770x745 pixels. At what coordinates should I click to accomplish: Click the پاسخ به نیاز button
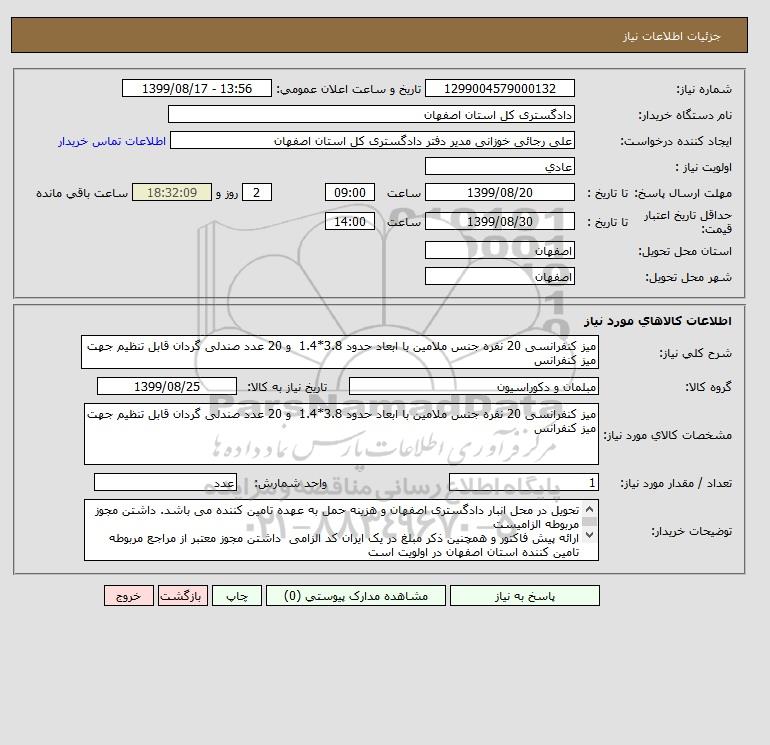[524, 596]
